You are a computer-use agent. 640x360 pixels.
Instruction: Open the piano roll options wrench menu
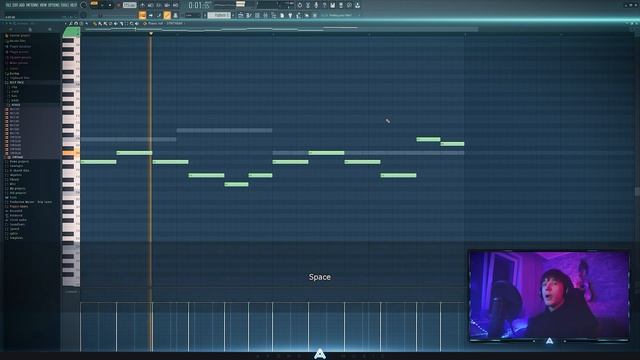point(70,23)
